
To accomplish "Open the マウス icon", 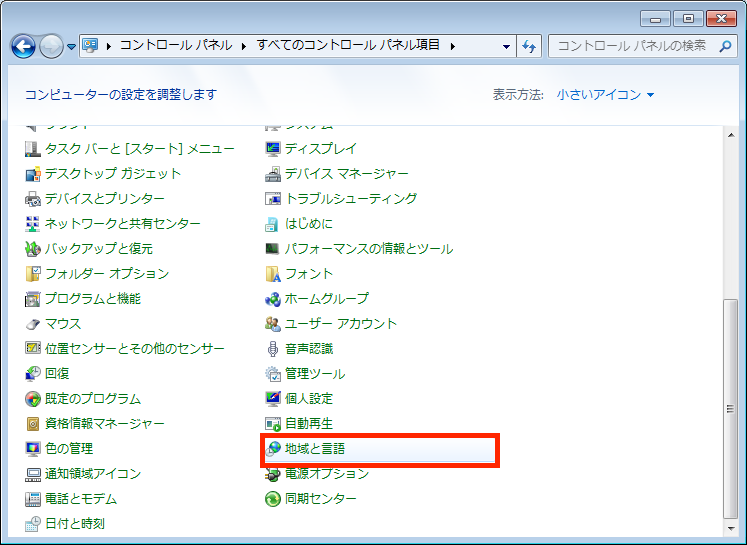I will tap(33, 324).
